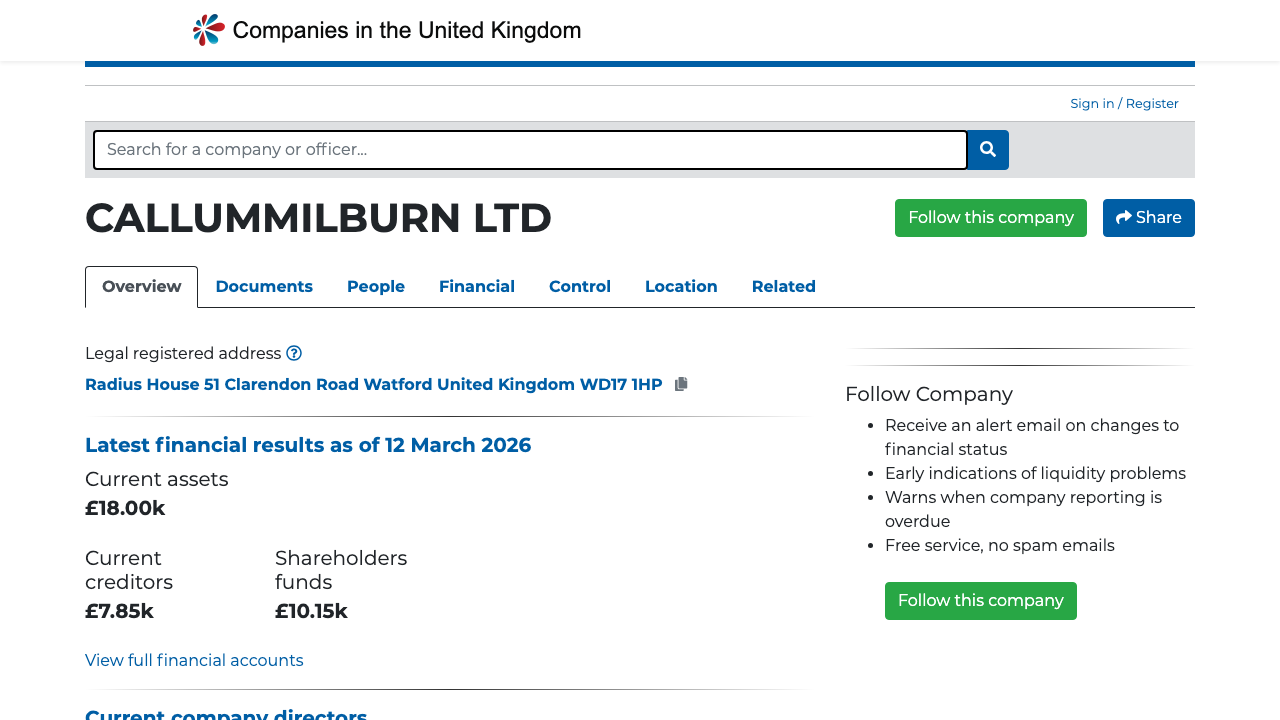Open the help tooltip beside Legal registered address

coord(294,353)
